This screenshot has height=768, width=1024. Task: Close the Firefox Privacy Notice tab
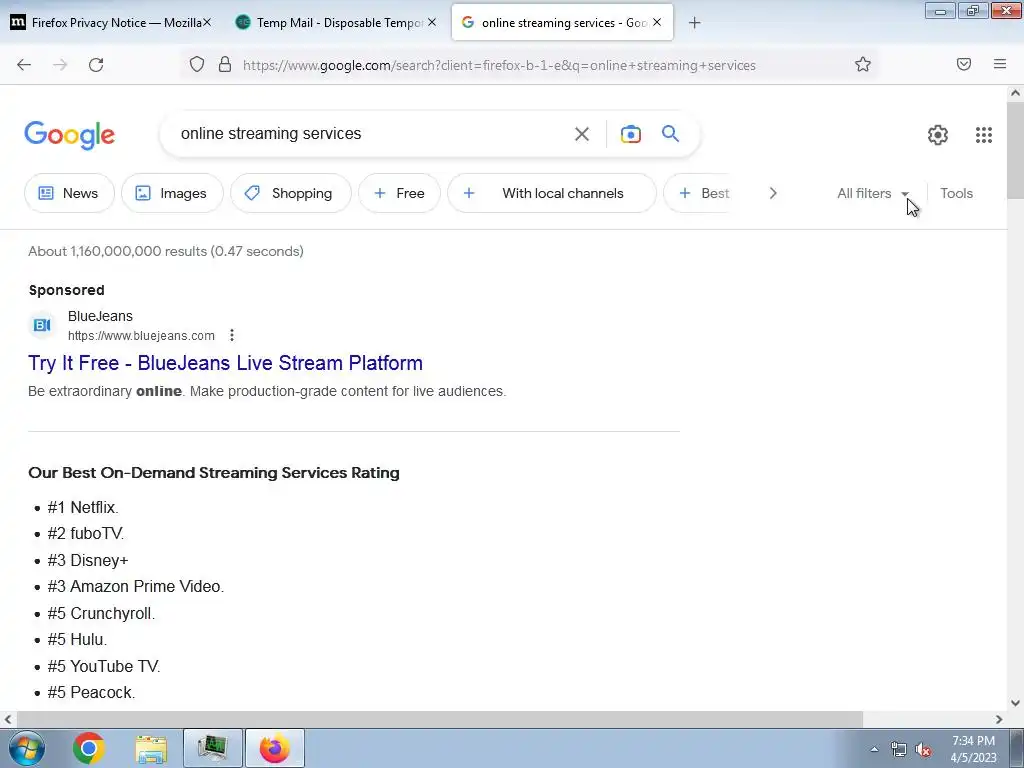point(206,23)
